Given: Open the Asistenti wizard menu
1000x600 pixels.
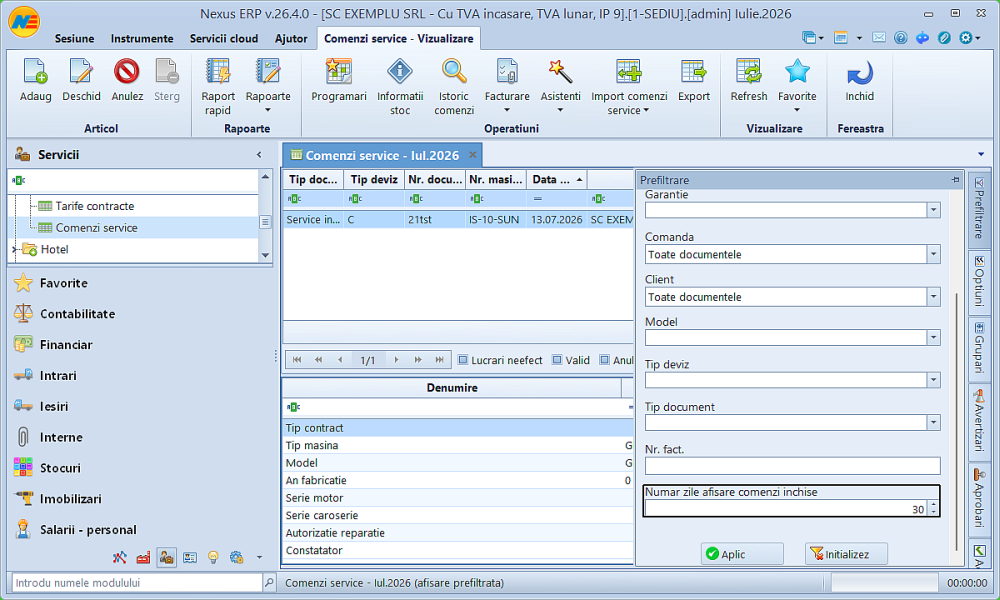Looking at the screenshot, I should pyautogui.click(x=561, y=87).
